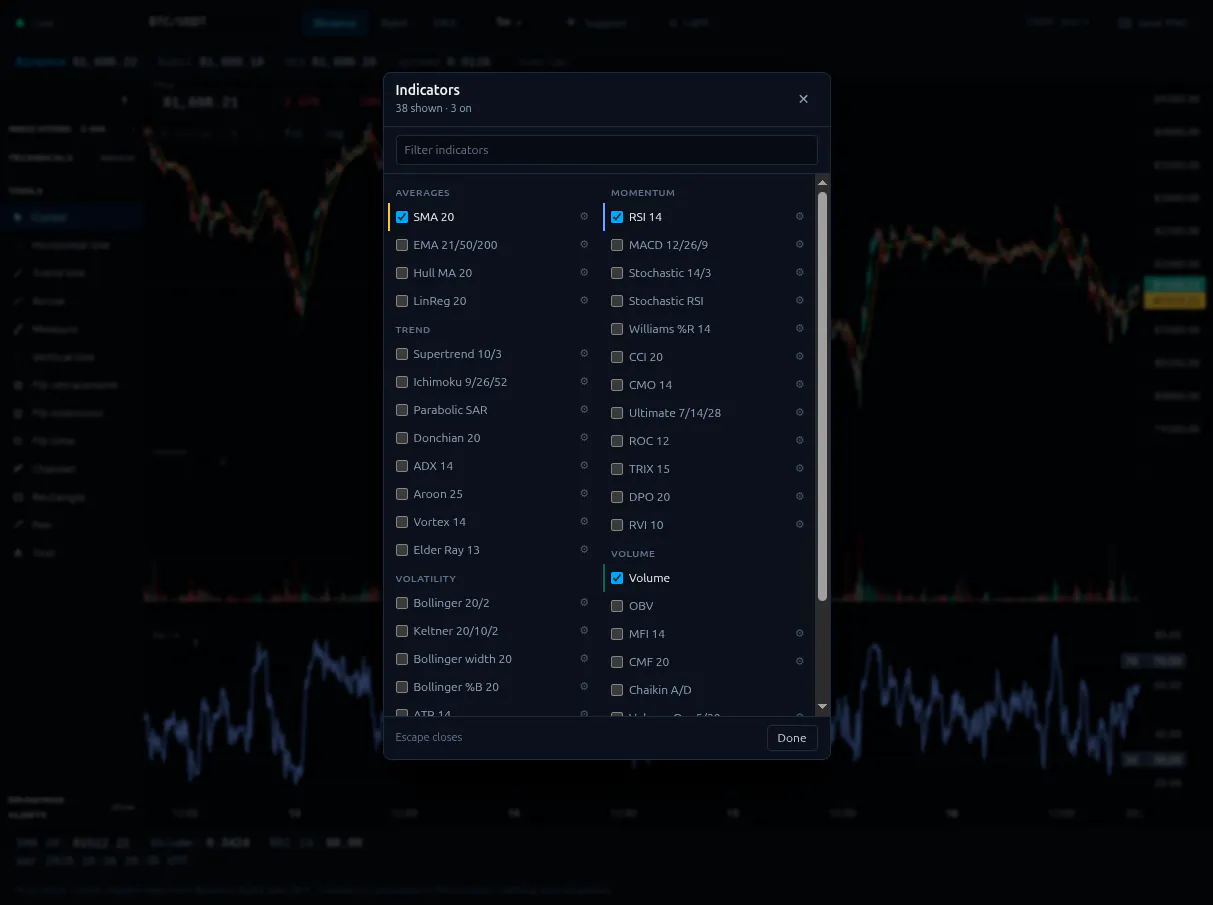Viewport: 1213px width, 905px height.
Task: Enable Bollinger width 20 checkbox
Action: pyautogui.click(x=402, y=659)
